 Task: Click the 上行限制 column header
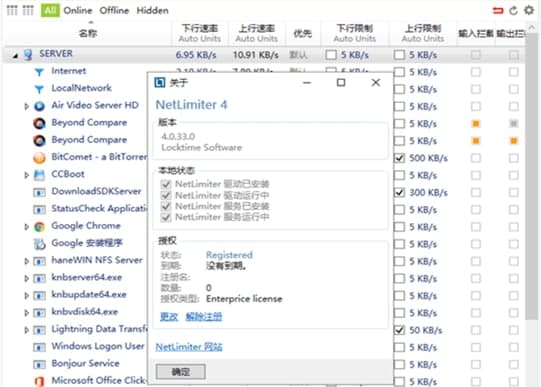point(423,33)
